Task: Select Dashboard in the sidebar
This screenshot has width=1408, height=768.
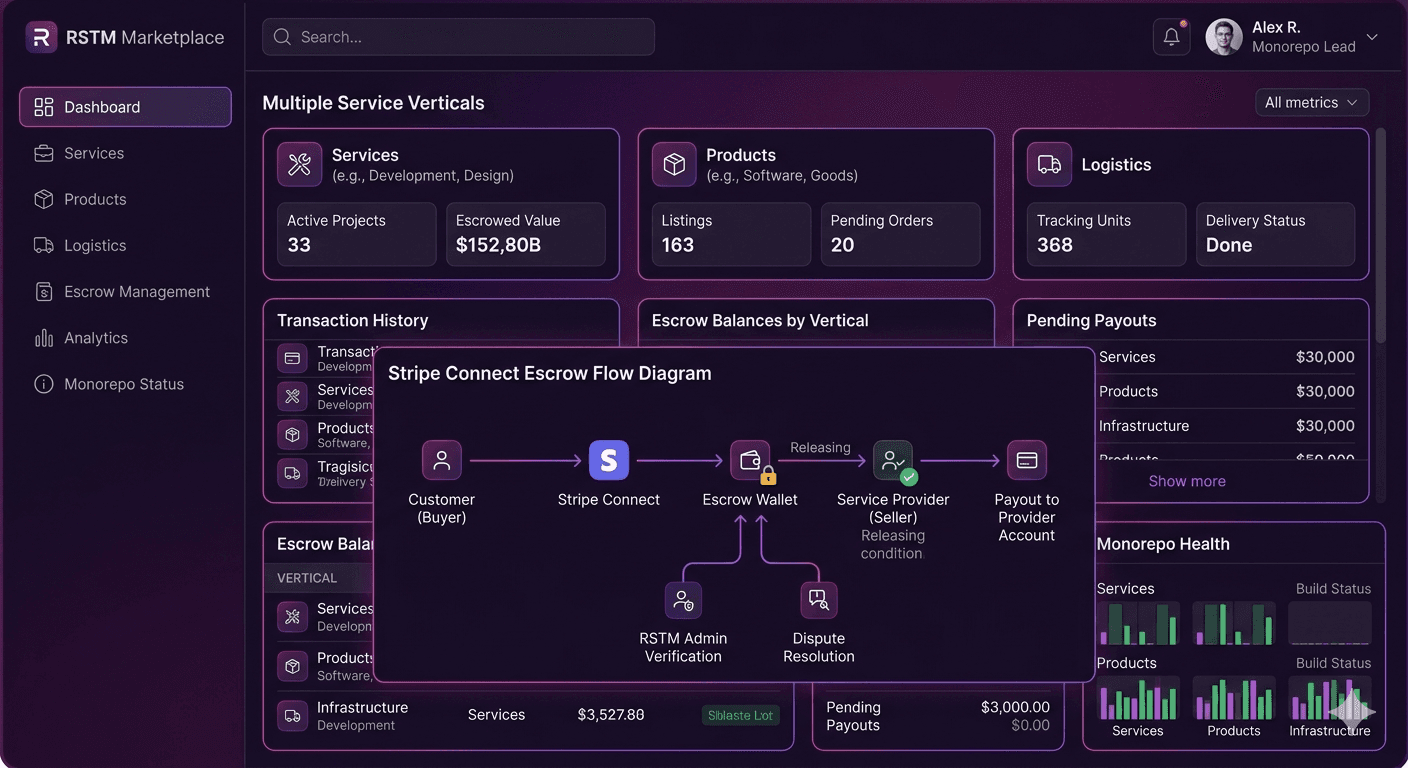Action: coord(125,107)
